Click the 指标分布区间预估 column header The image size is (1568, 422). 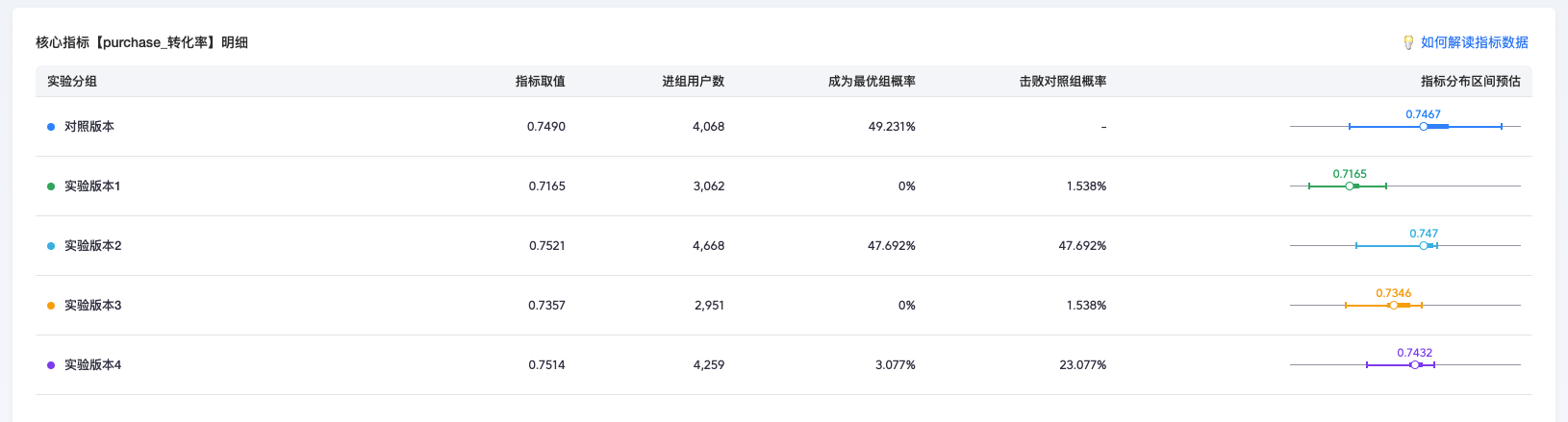pyautogui.click(x=1470, y=82)
